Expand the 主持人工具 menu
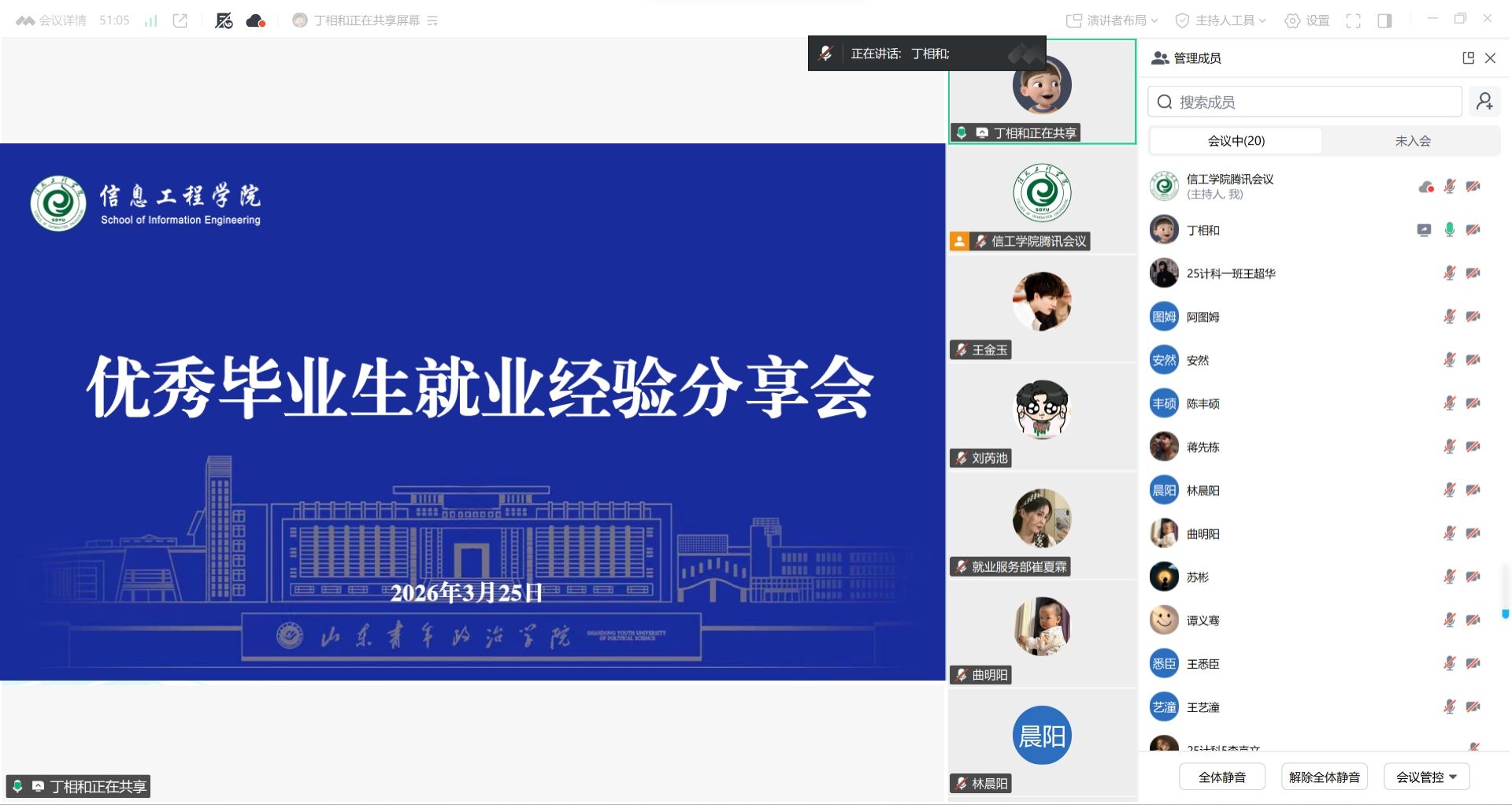This screenshot has width=1512, height=805. tap(1220, 21)
